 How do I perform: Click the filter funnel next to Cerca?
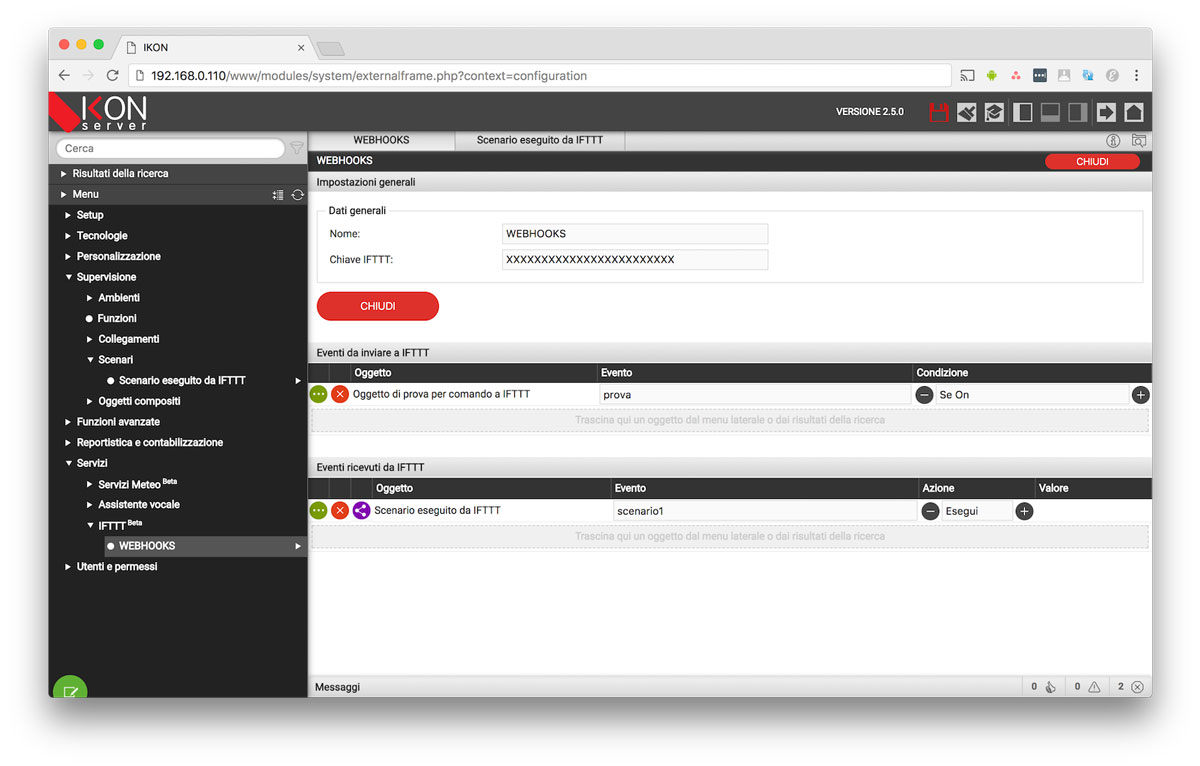coord(296,148)
